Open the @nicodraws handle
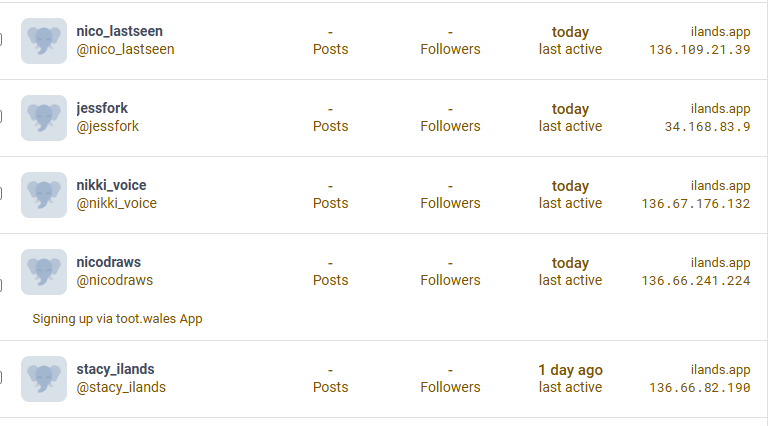 (x=114, y=280)
